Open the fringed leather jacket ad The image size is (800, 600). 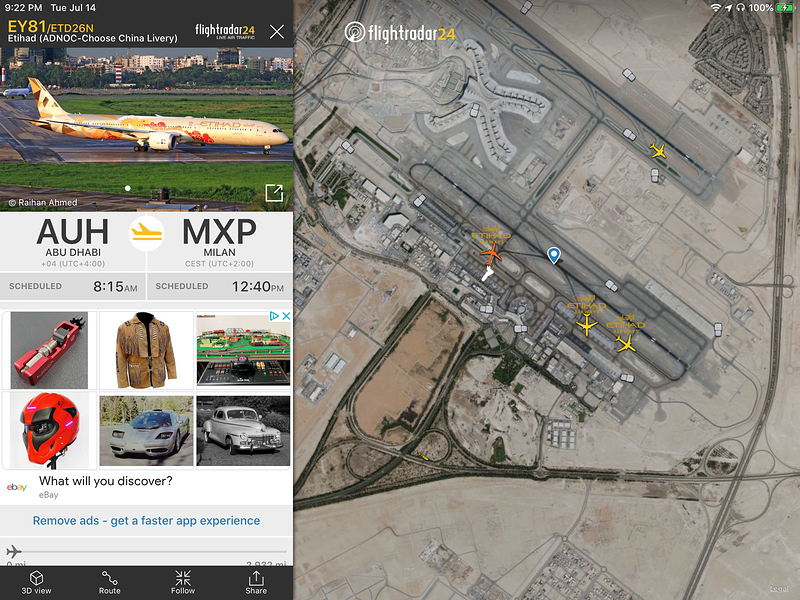click(x=146, y=350)
